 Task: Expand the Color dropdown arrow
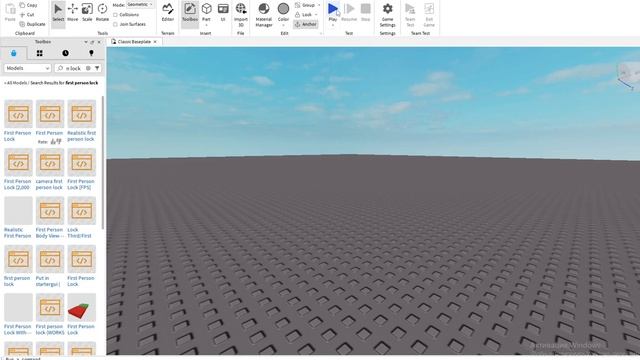(x=283, y=25)
